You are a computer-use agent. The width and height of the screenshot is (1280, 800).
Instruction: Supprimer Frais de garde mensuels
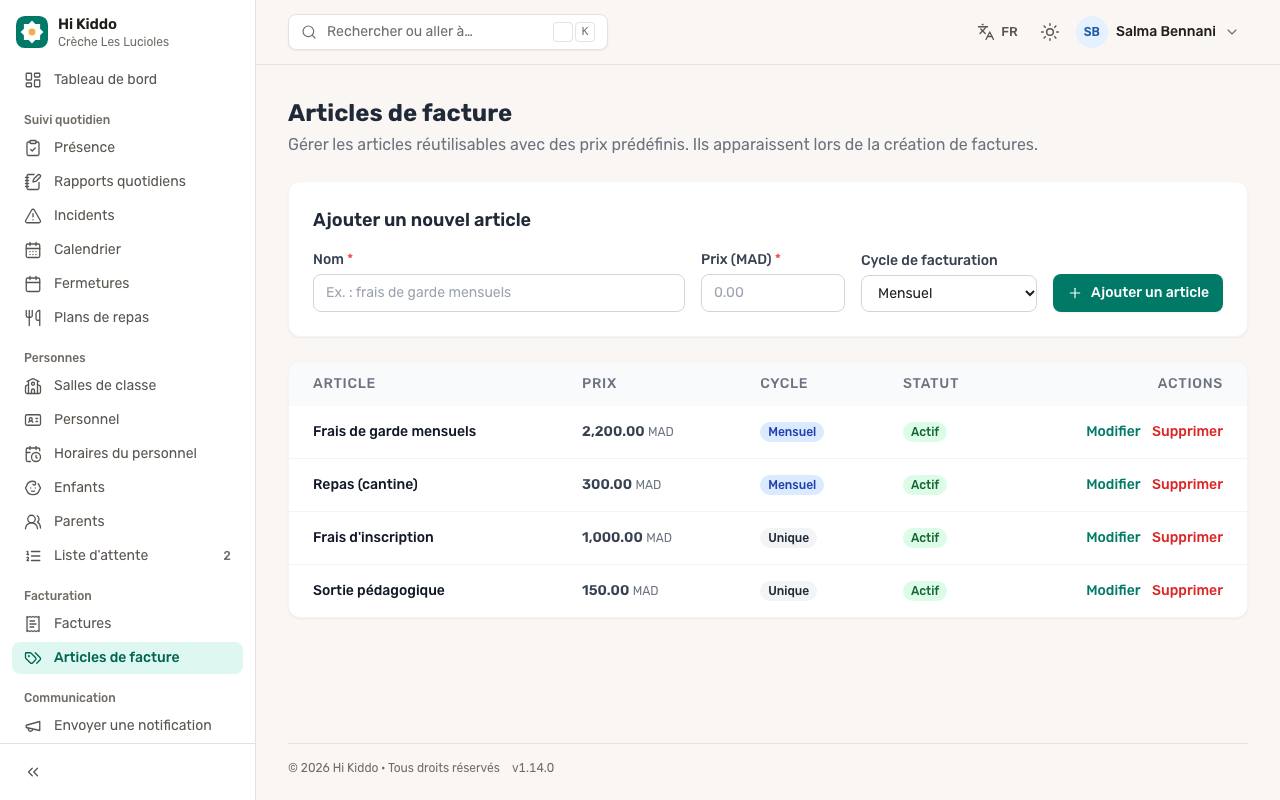1187,432
